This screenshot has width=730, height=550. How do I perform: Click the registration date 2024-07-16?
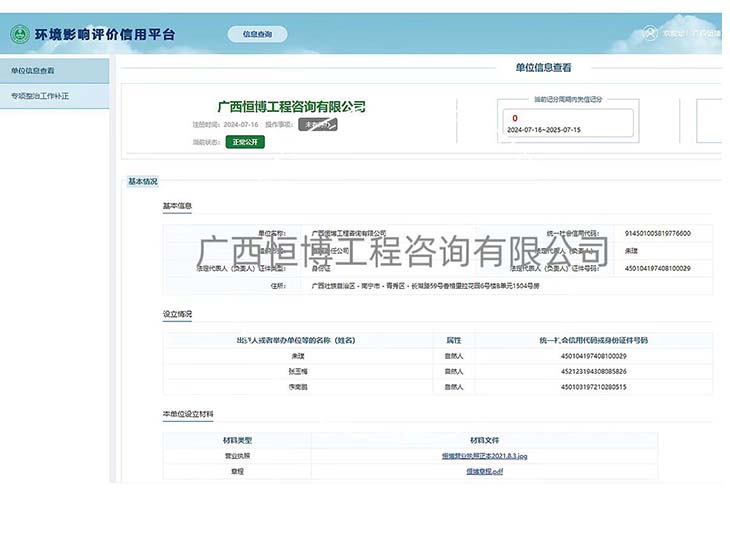pos(241,124)
